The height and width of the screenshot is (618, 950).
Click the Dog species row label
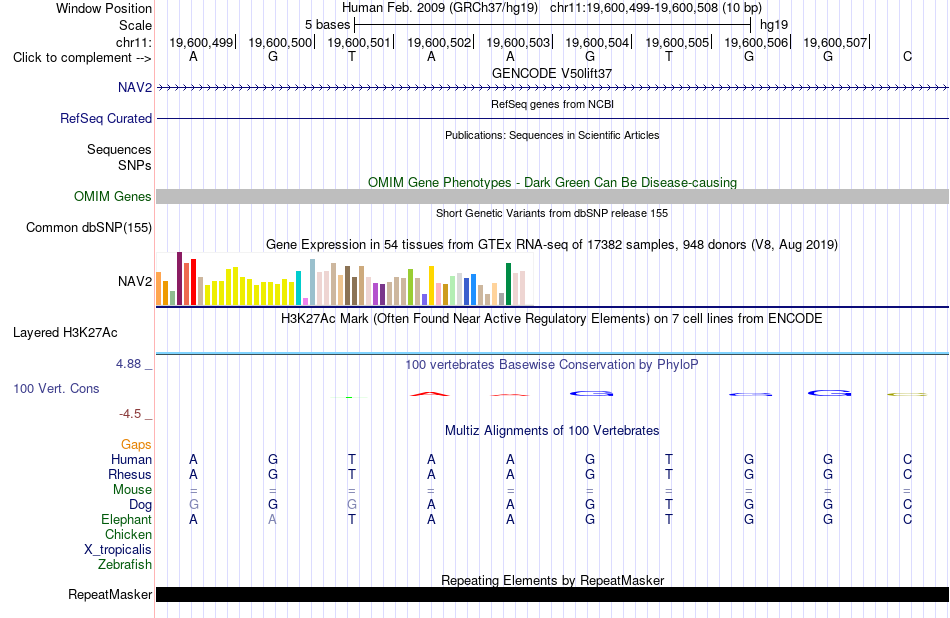pos(140,505)
